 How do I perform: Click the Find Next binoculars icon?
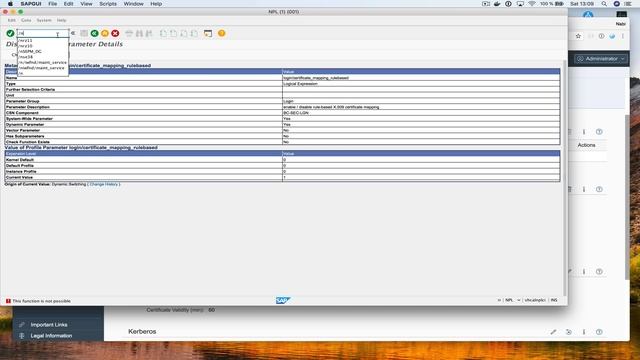(x=149, y=33)
